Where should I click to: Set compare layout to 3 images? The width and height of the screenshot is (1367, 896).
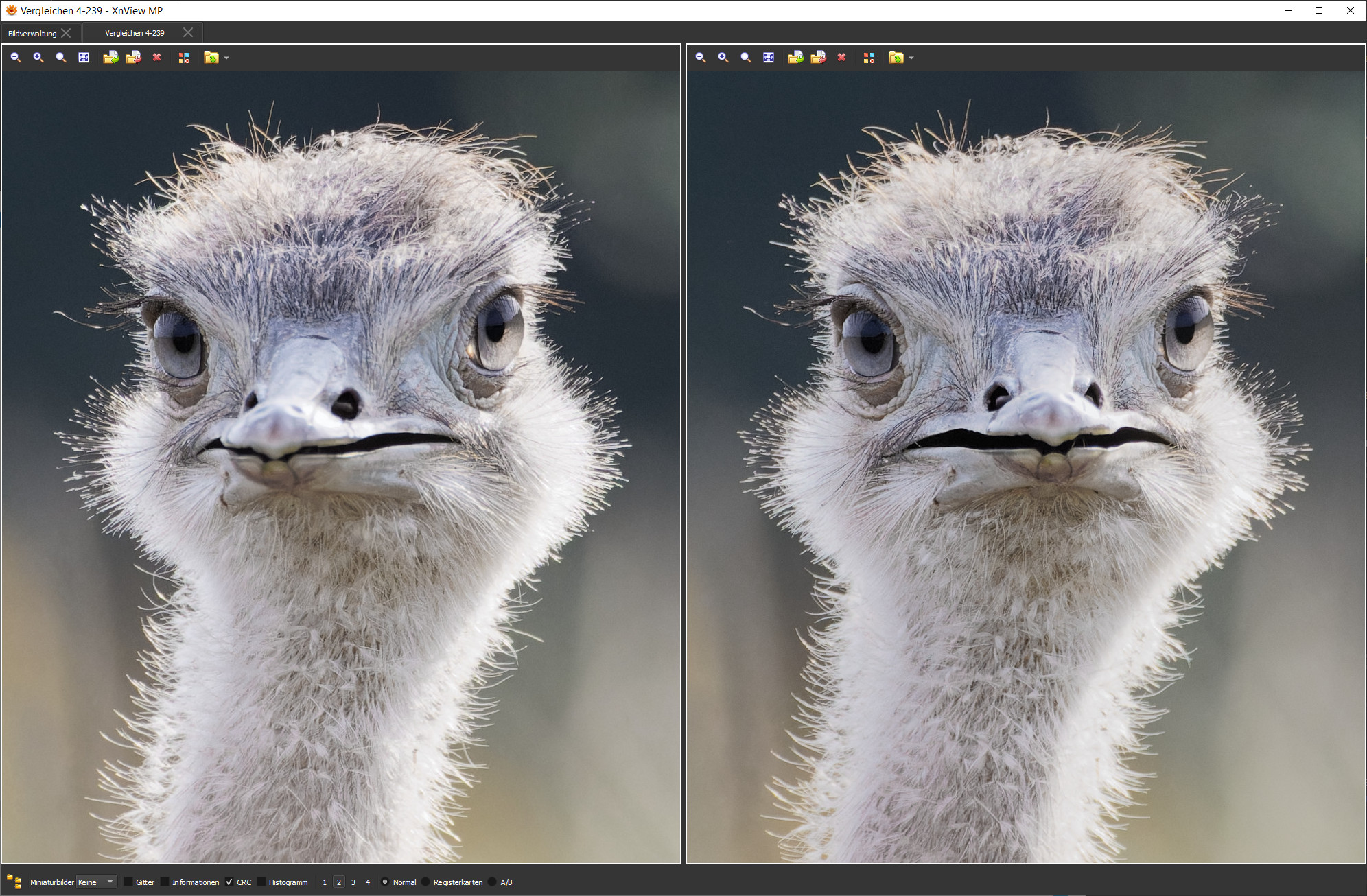point(353,882)
